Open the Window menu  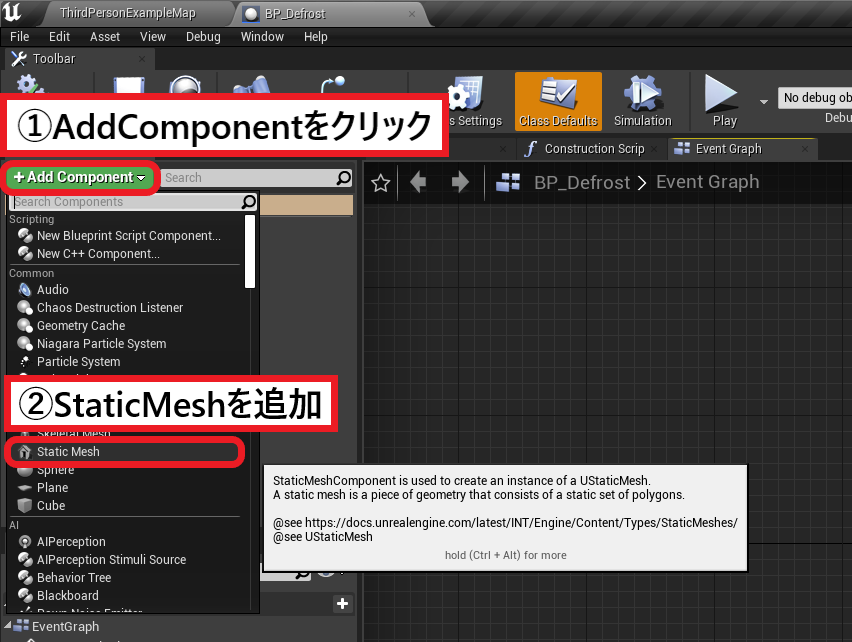click(x=262, y=36)
